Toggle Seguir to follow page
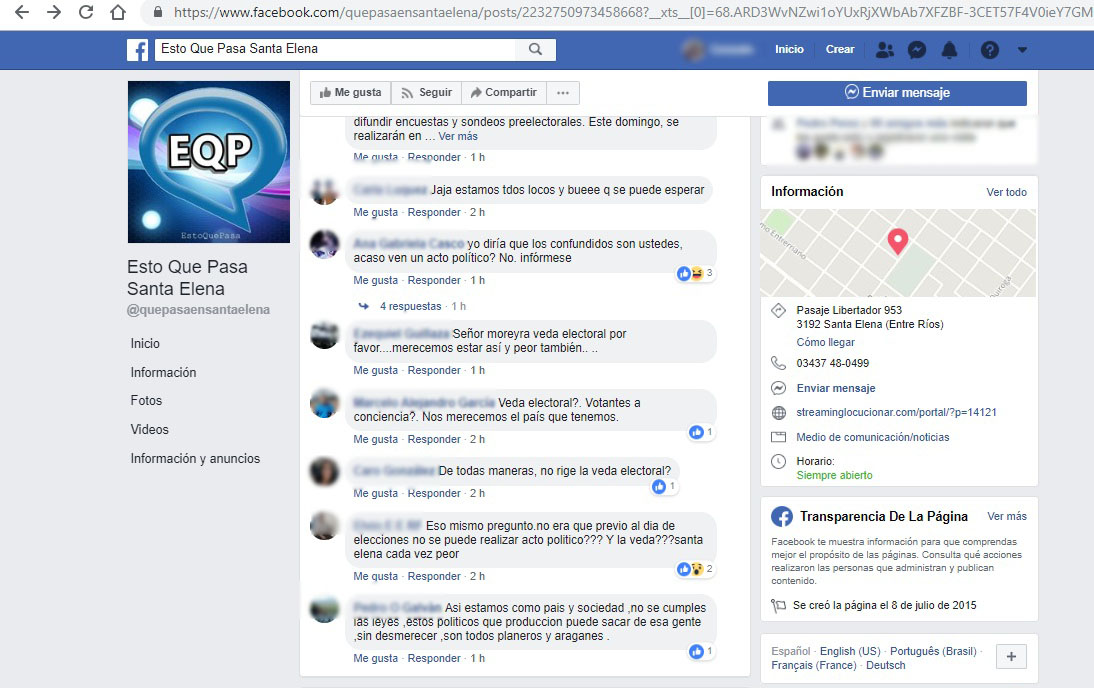The height and width of the screenshot is (688, 1094). 426,93
